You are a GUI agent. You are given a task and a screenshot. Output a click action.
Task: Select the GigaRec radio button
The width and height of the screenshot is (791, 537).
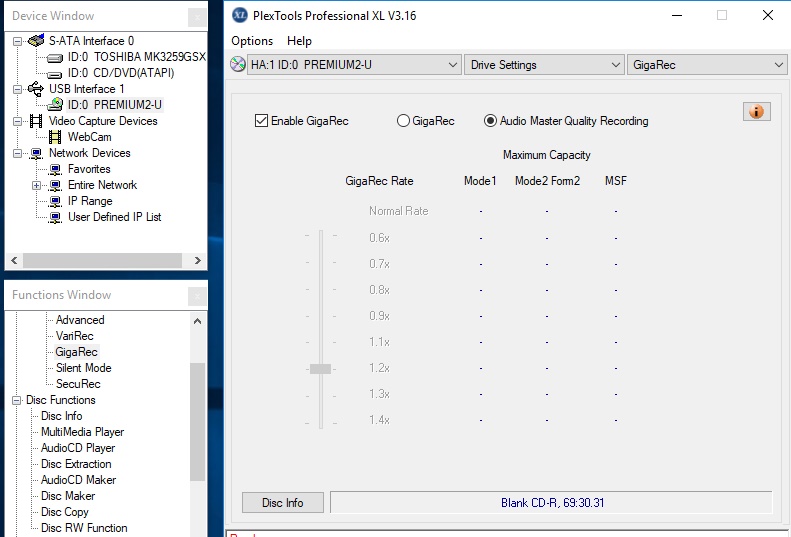(403, 121)
